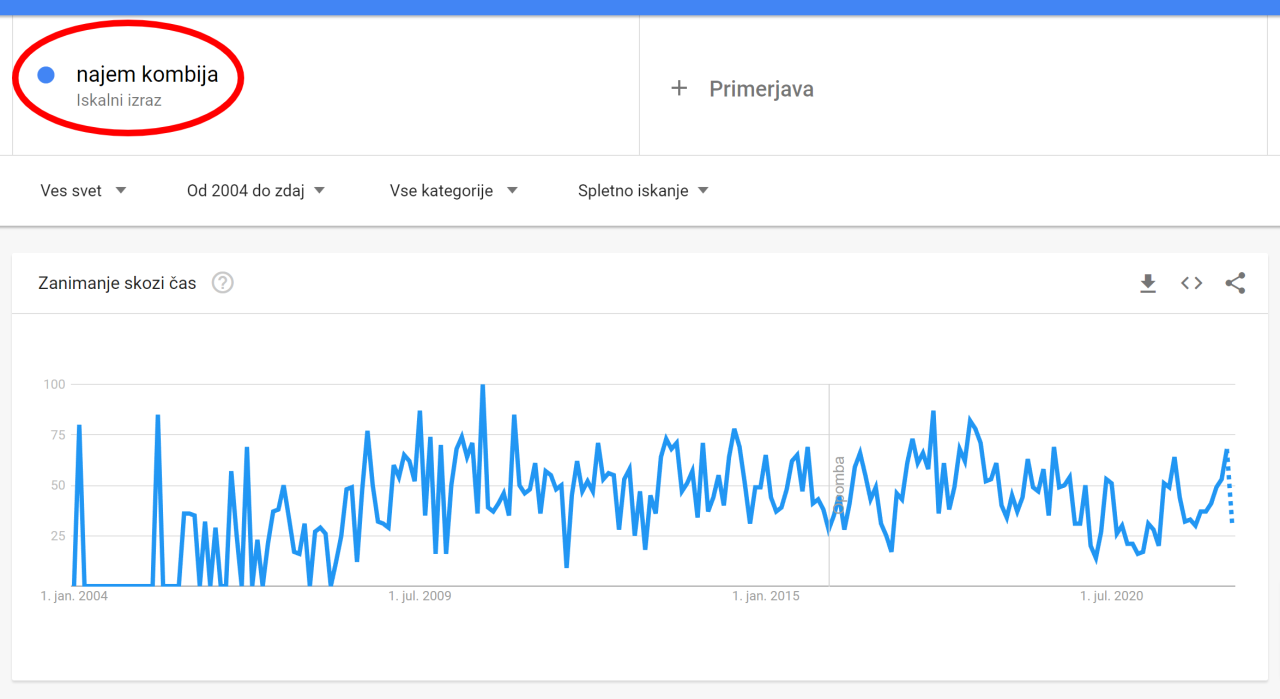The image size is (1280, 699).
Task: Click the share icon on the chart
Action: [1235, 284]
